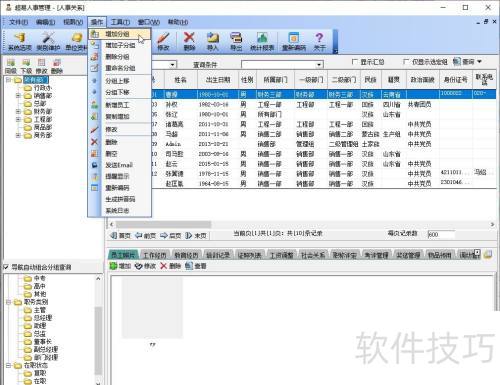This screenshot has height=385, width=500.
Task: Toggle the 显示汇总 checkbox
Action: click(x=354, y=62)
